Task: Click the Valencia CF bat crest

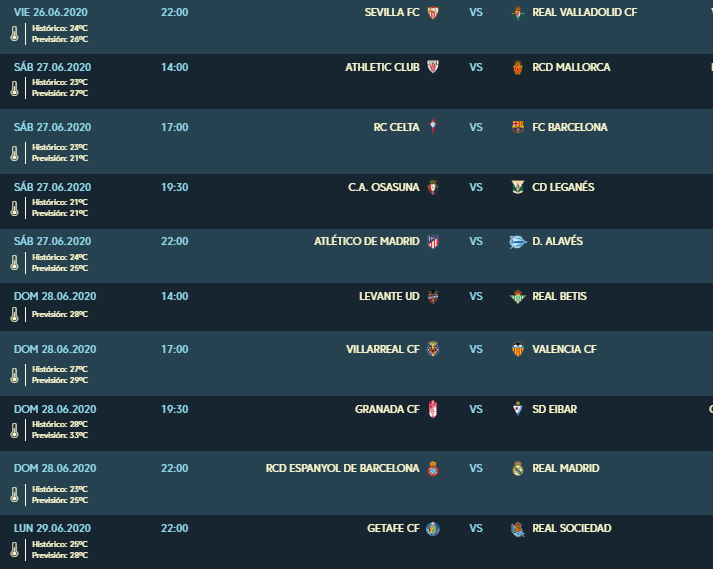Action: click(517, 349)
